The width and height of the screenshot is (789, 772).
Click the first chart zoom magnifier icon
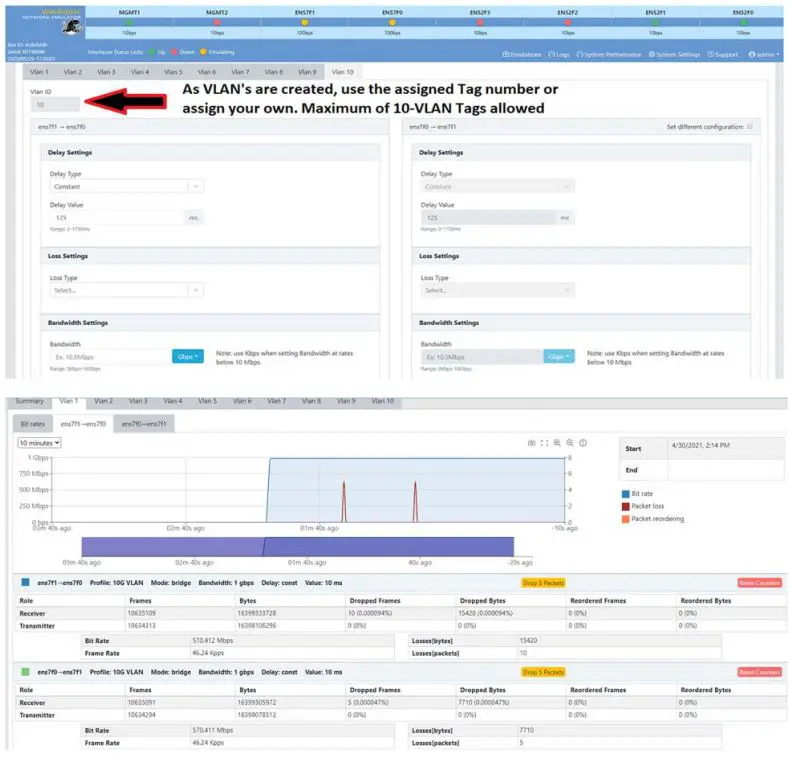click(557, 443)
